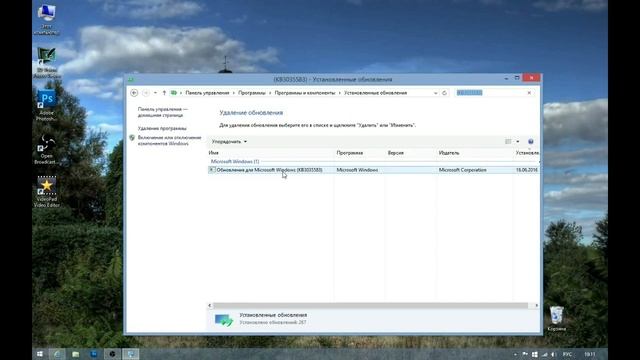
Task: Click Программы и компоненты breadcrumb
Action: click(x=304, y=93)
